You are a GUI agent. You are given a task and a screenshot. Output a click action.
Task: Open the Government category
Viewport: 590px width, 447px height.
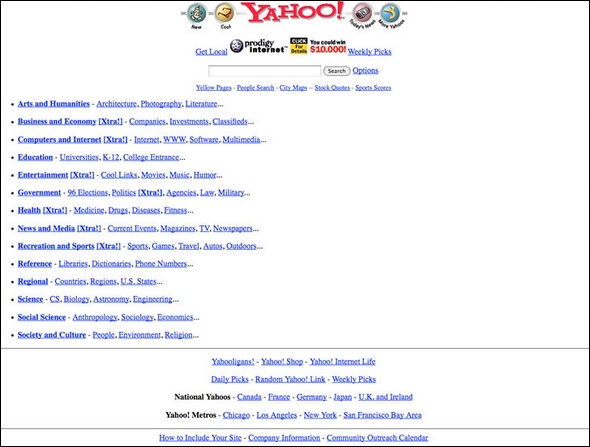point(39,193)
